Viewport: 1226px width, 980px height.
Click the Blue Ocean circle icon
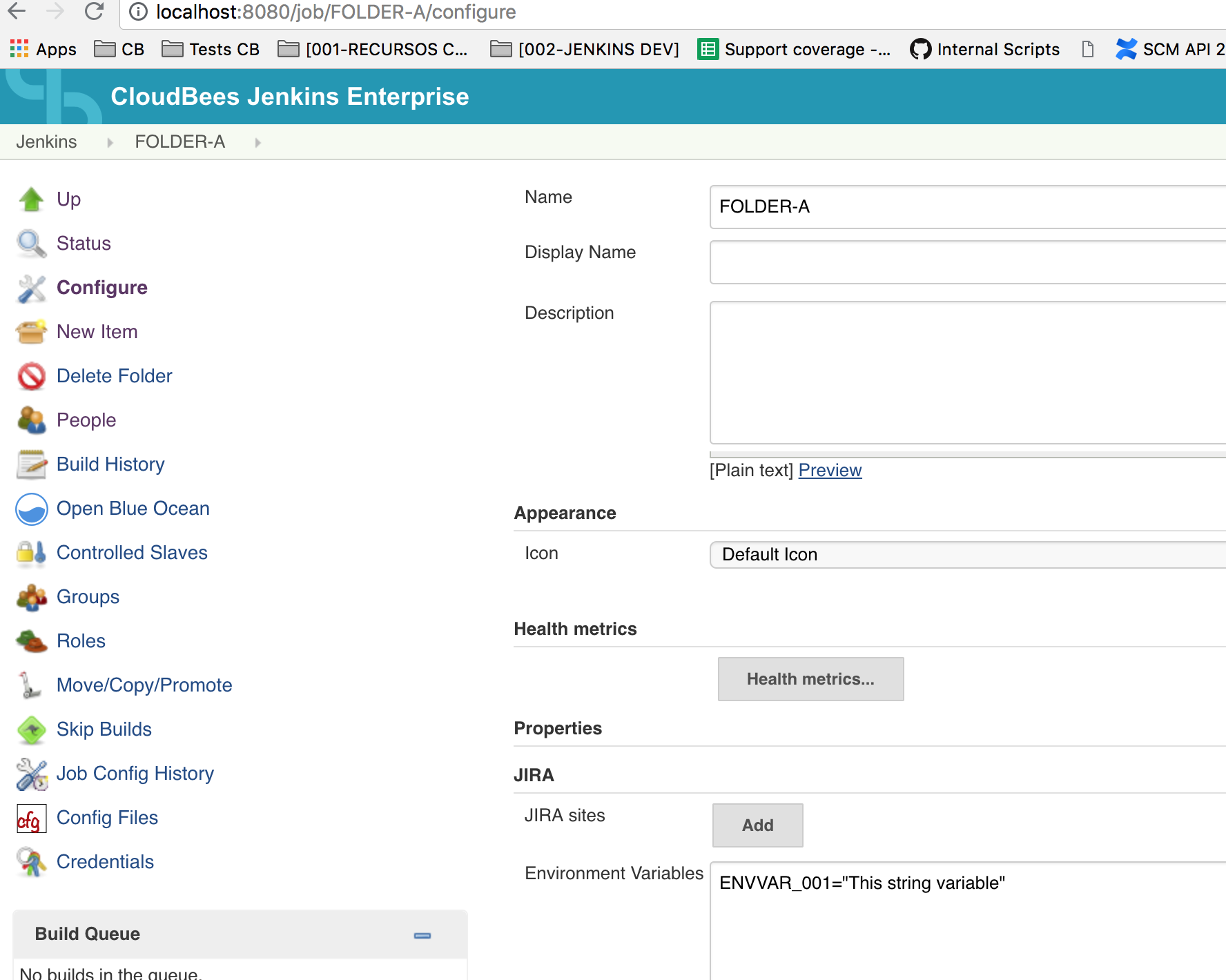31,509
